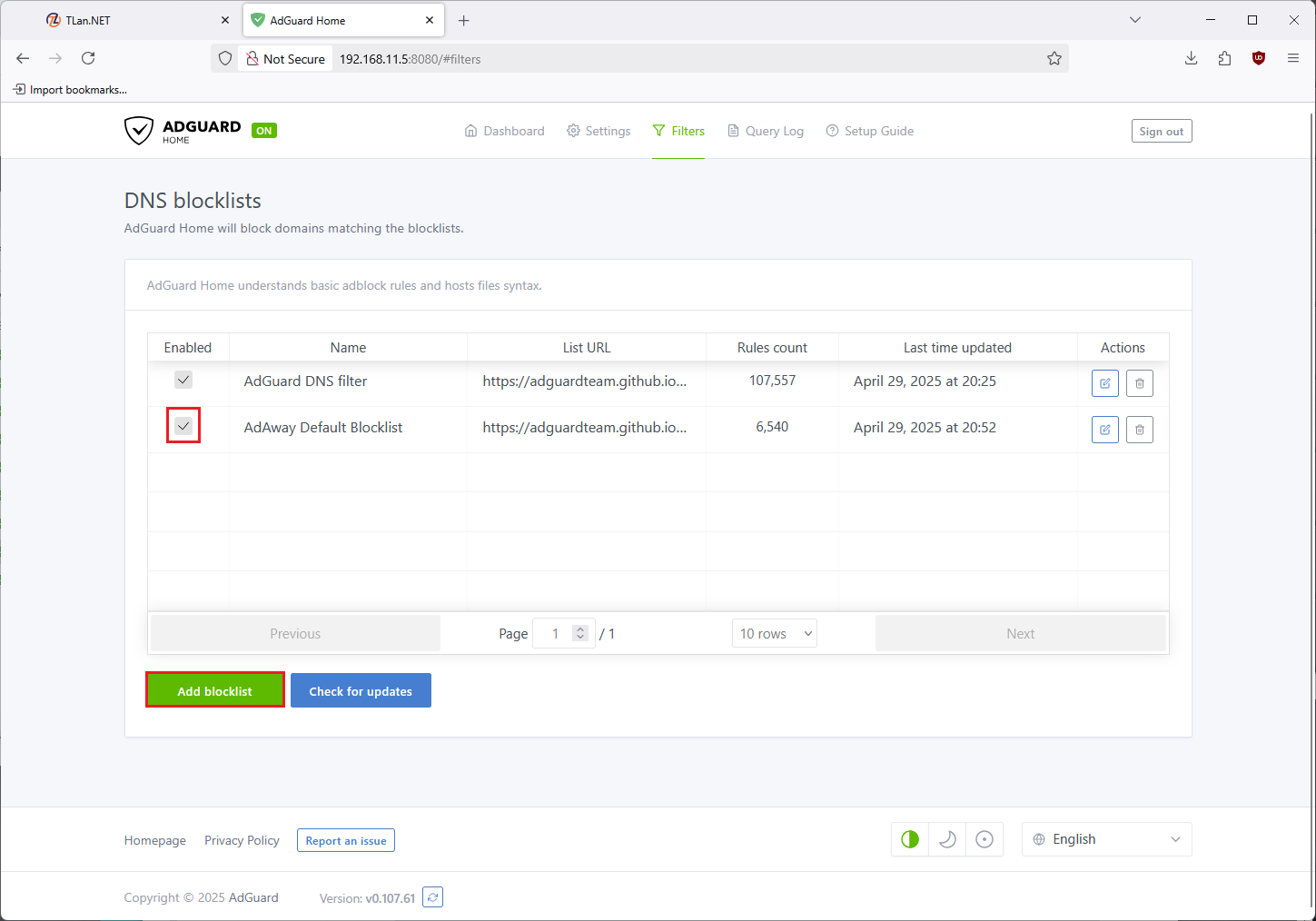Viewport: 1316px width, 921px height.
Task: Open the Homepage footer link
Action: click(x=155, y=840)
